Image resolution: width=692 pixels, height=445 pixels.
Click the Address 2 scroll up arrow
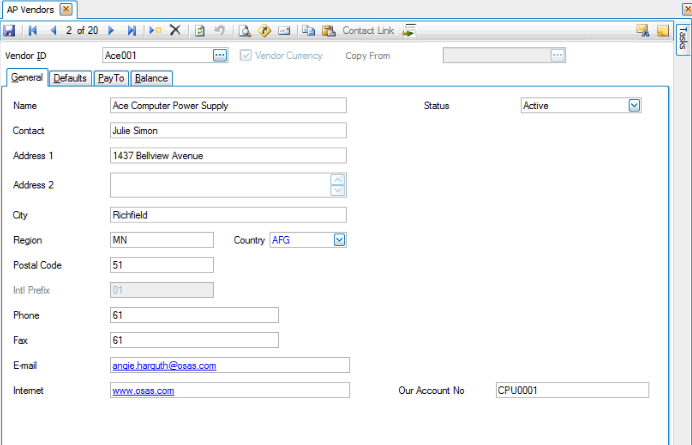[x=338, y=180]
